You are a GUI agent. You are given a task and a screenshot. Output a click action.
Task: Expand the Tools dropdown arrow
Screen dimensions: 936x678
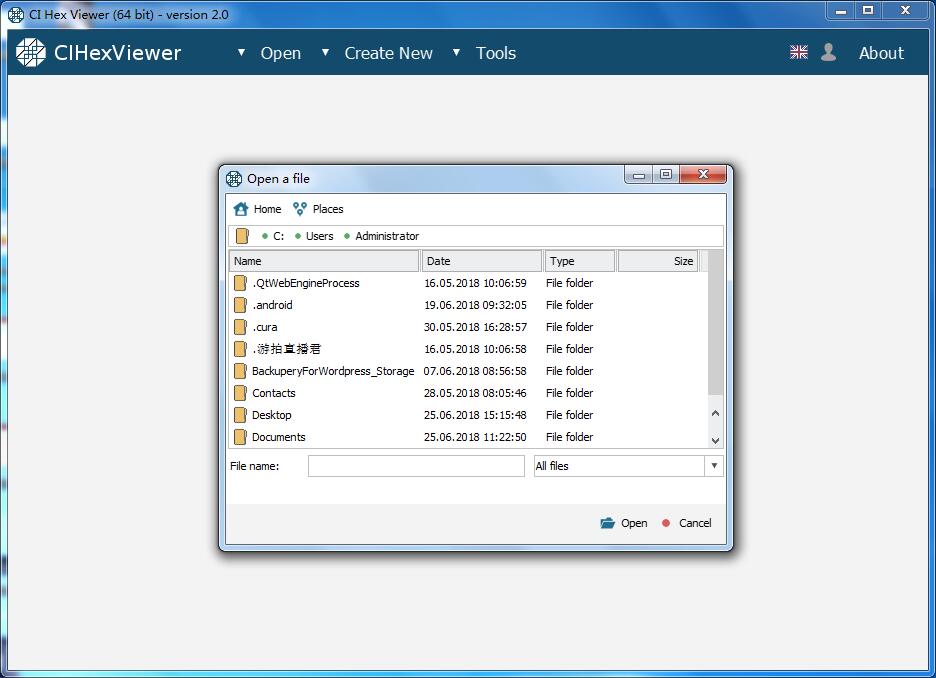[x=456, y=53]
